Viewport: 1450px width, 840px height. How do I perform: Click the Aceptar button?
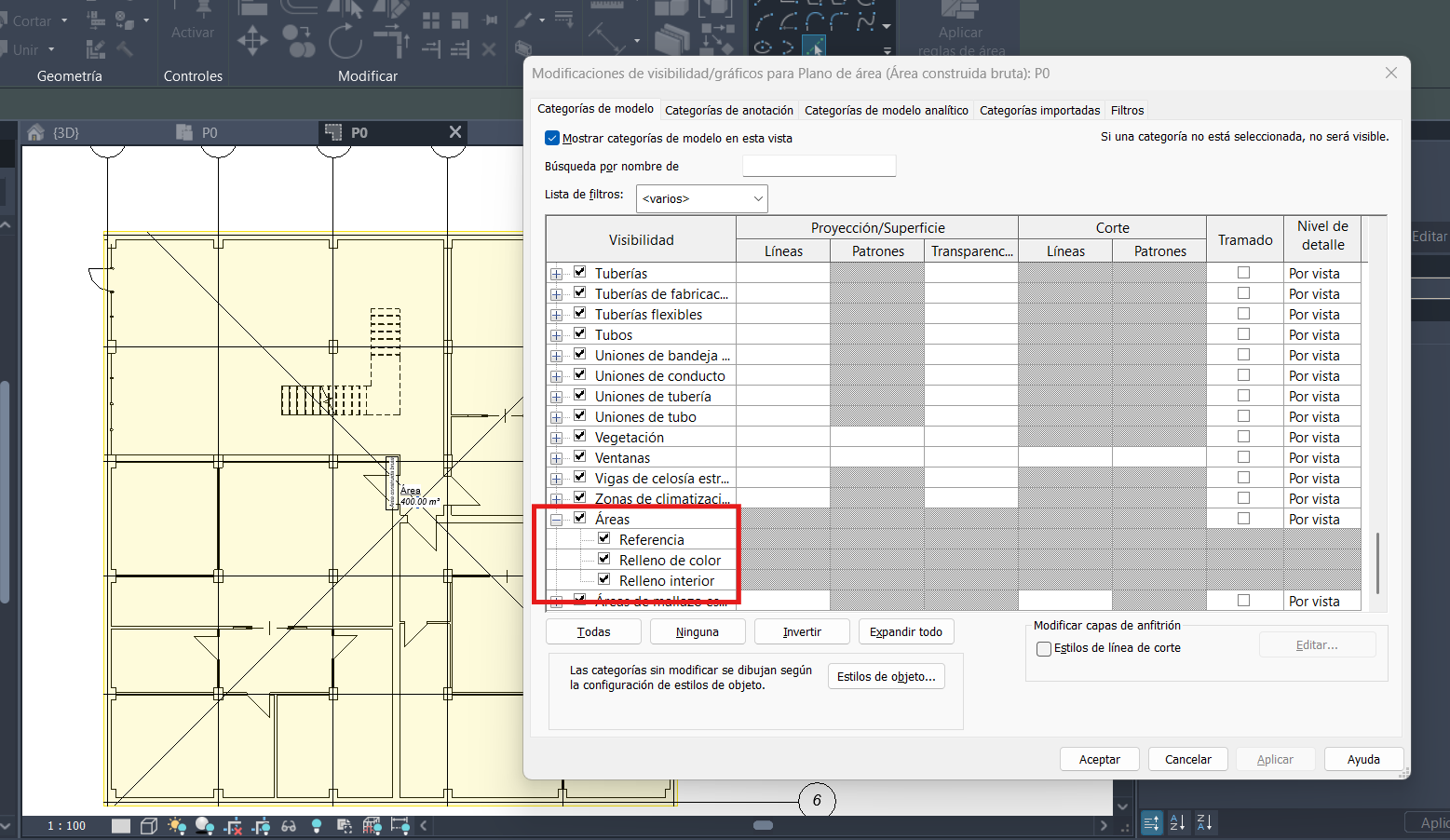[x=1099, y=759]
